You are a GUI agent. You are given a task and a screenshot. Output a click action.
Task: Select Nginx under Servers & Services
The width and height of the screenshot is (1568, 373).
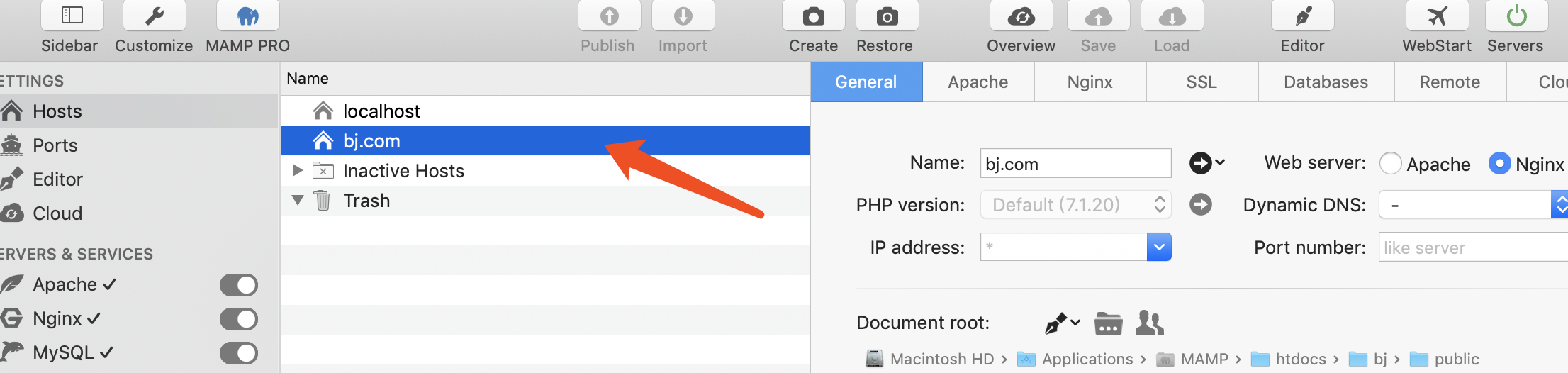pos(57,318)
